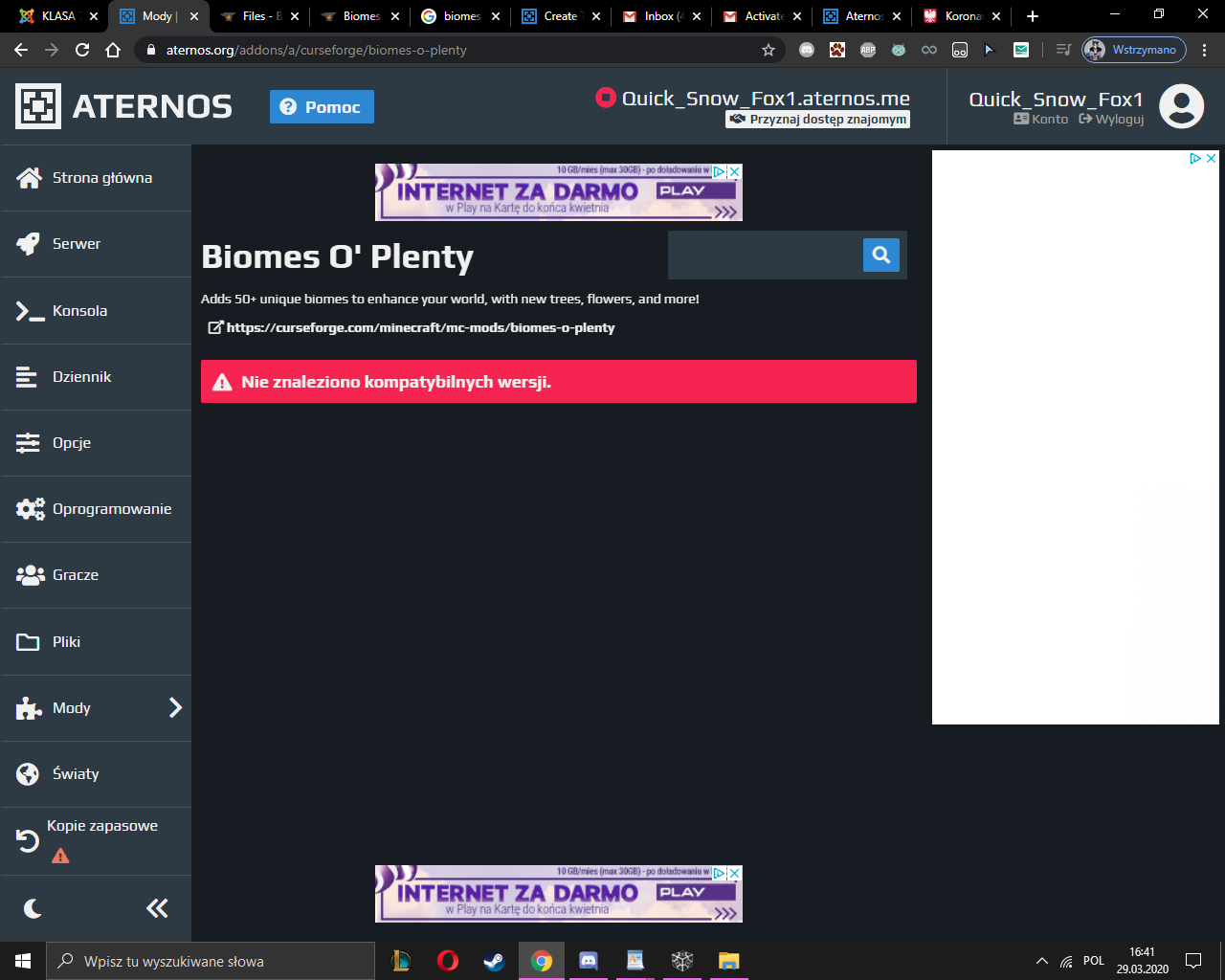This screenshot has width=1225, height=980.
Task: Close the top banner advertisement
Action: coord(735,172)
